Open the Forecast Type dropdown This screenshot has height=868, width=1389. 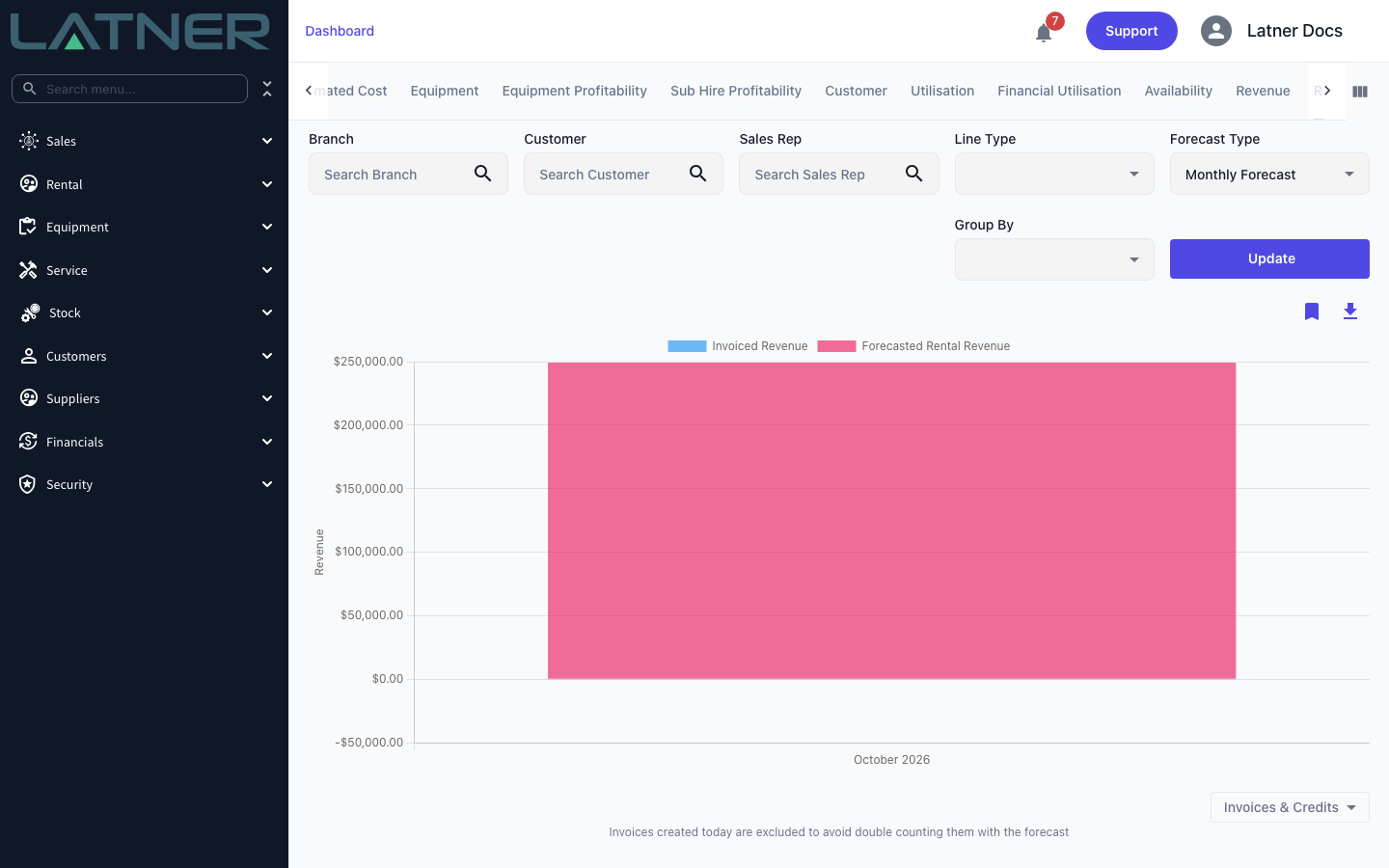1269,174
